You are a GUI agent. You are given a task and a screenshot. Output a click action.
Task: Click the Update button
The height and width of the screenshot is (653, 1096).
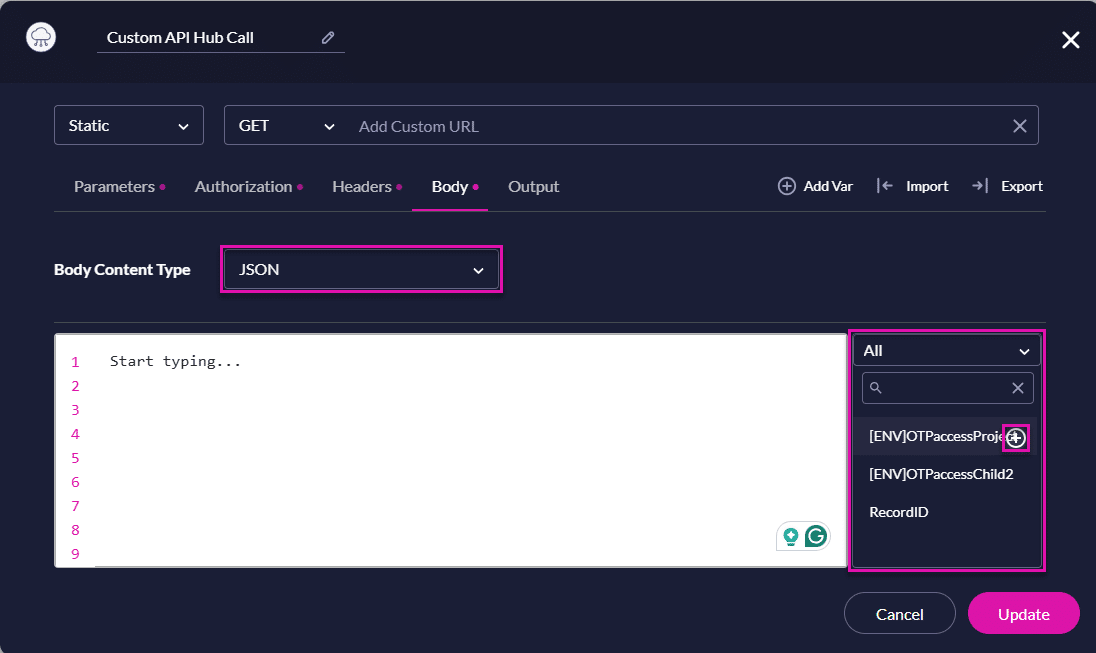click(1023, 613)
